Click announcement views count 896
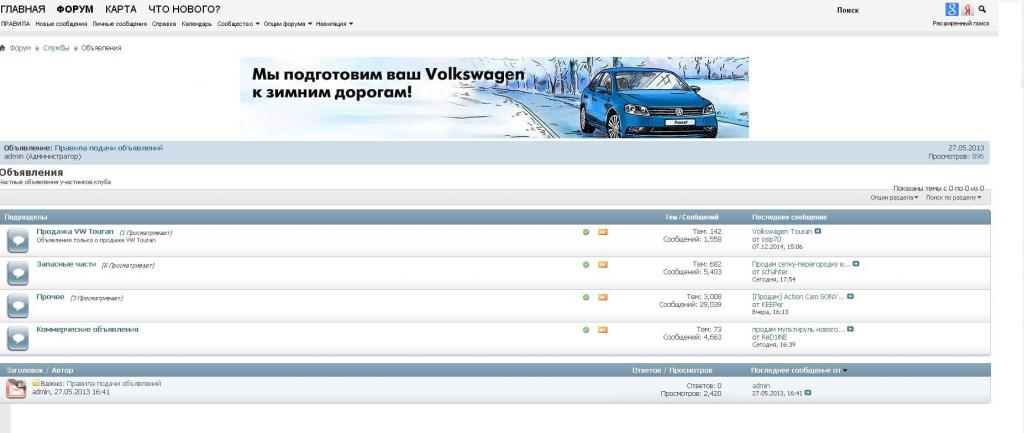 (x=978, y=157)
